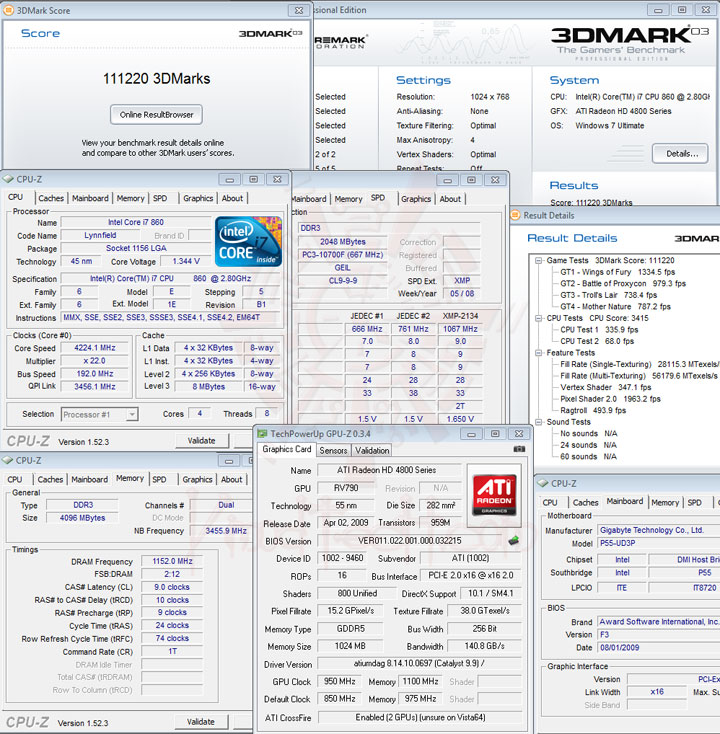Click the ATI CrossFire status field
This screenshot has height=734, width=720.
pyautogui.click(x=420, y=718)
